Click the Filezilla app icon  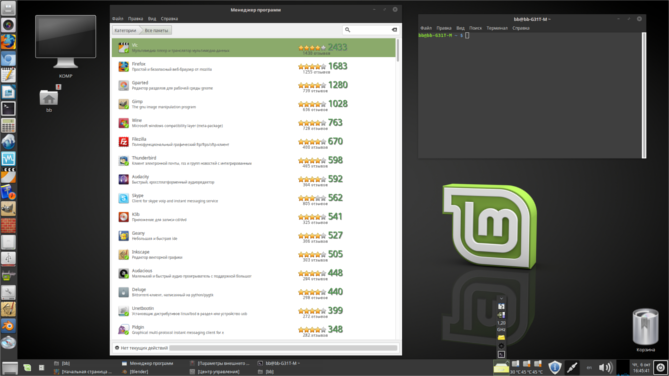click(x=123, y=142)
